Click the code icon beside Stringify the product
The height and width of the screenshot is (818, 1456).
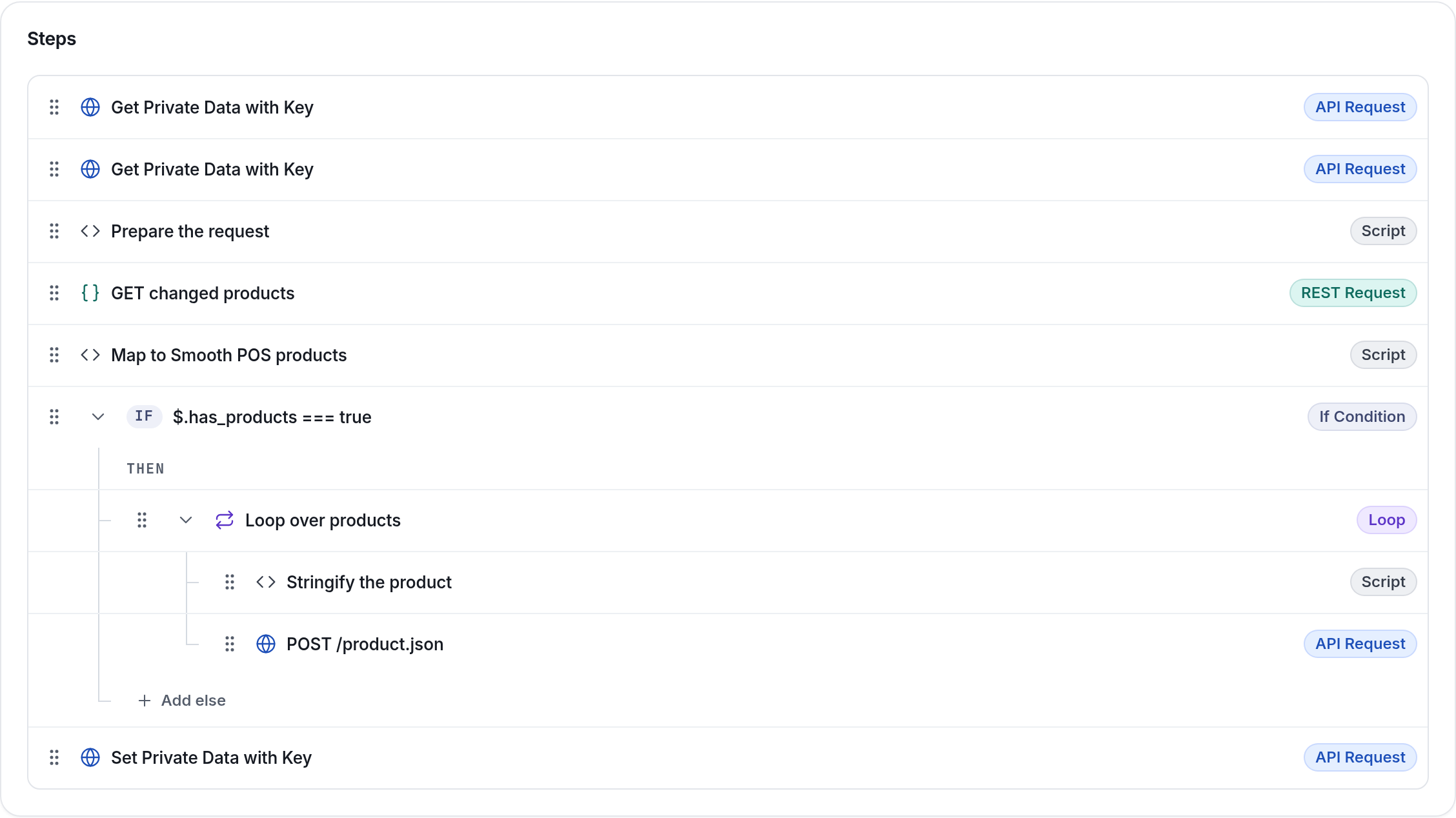[x=266, y=582]
